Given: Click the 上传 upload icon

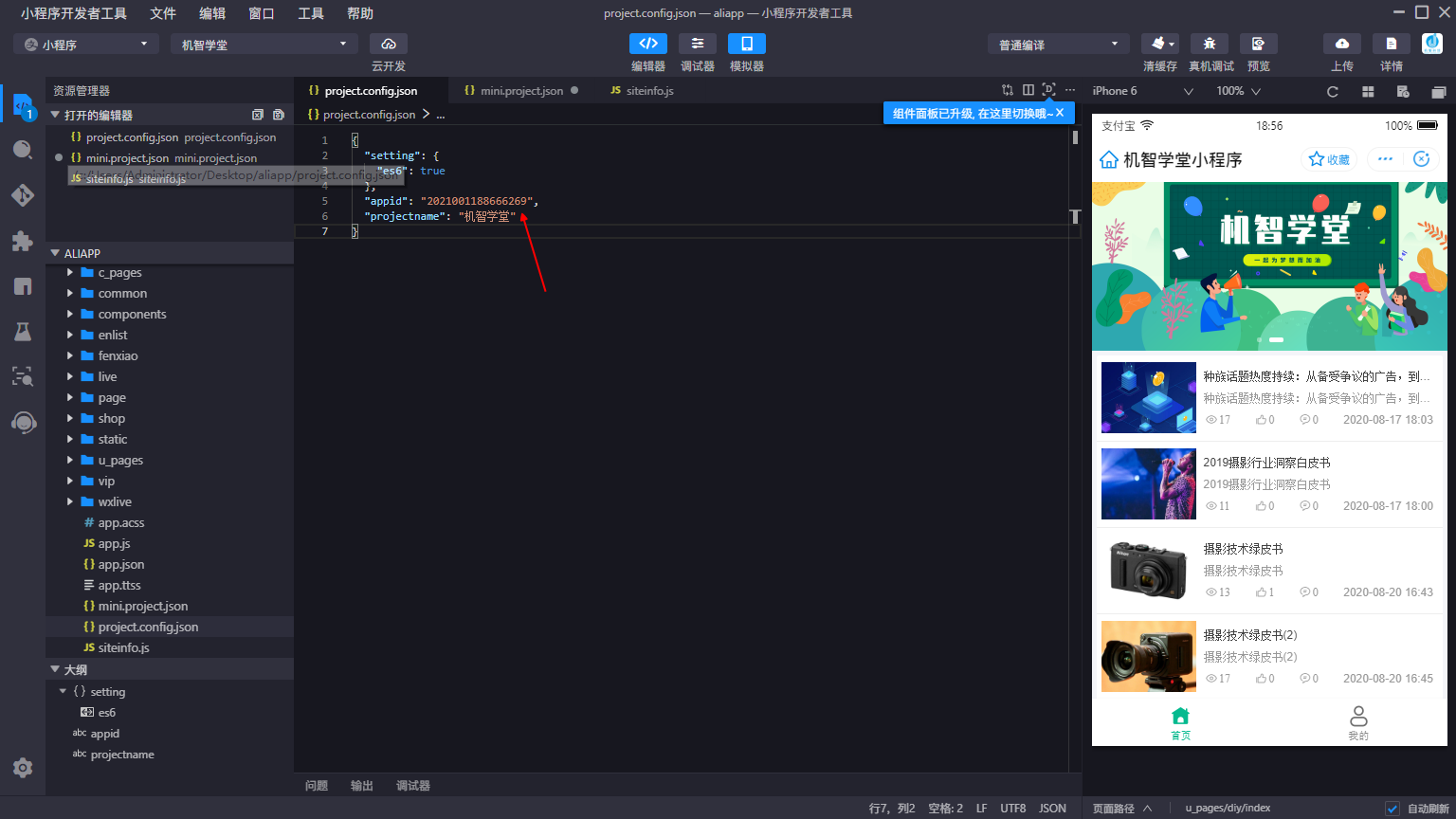Looking at the screenshot, I should [1342, 44].
